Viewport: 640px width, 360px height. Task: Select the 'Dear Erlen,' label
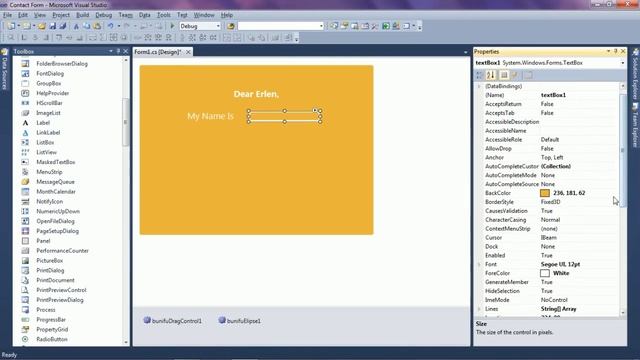[x=256, y=94]
